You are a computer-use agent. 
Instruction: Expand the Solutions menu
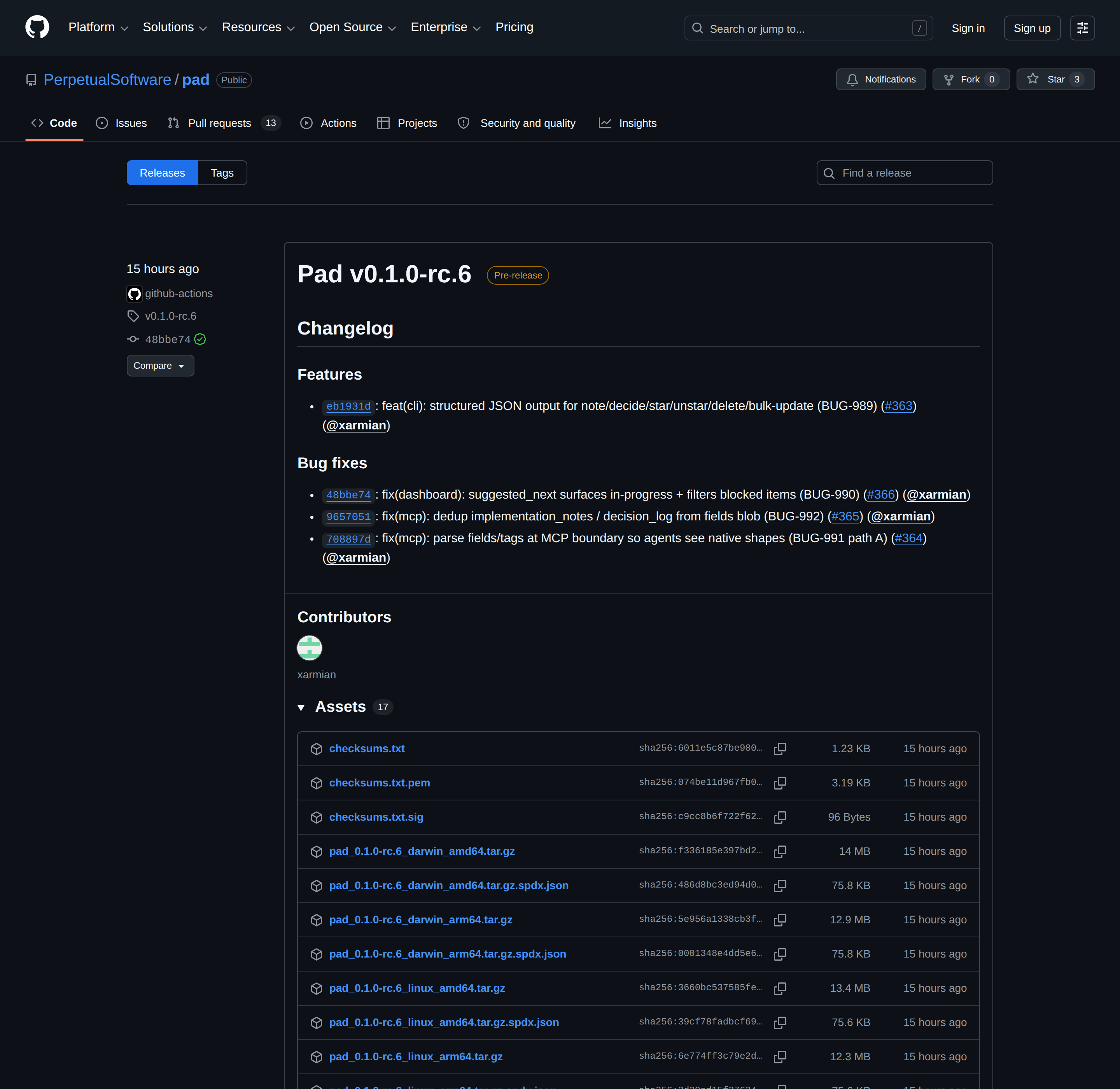pos(175,28)
